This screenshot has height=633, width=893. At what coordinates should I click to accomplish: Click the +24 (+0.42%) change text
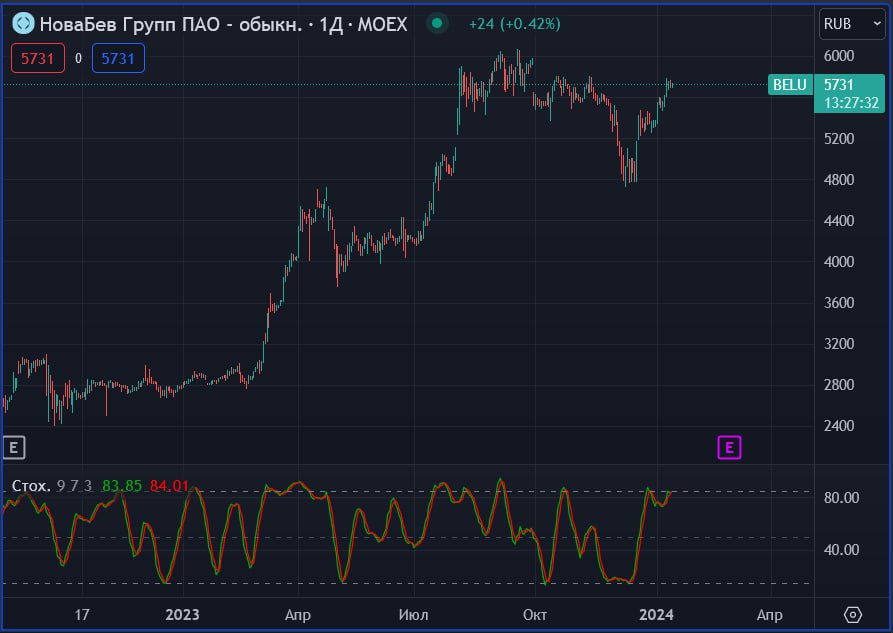point(514,24)
